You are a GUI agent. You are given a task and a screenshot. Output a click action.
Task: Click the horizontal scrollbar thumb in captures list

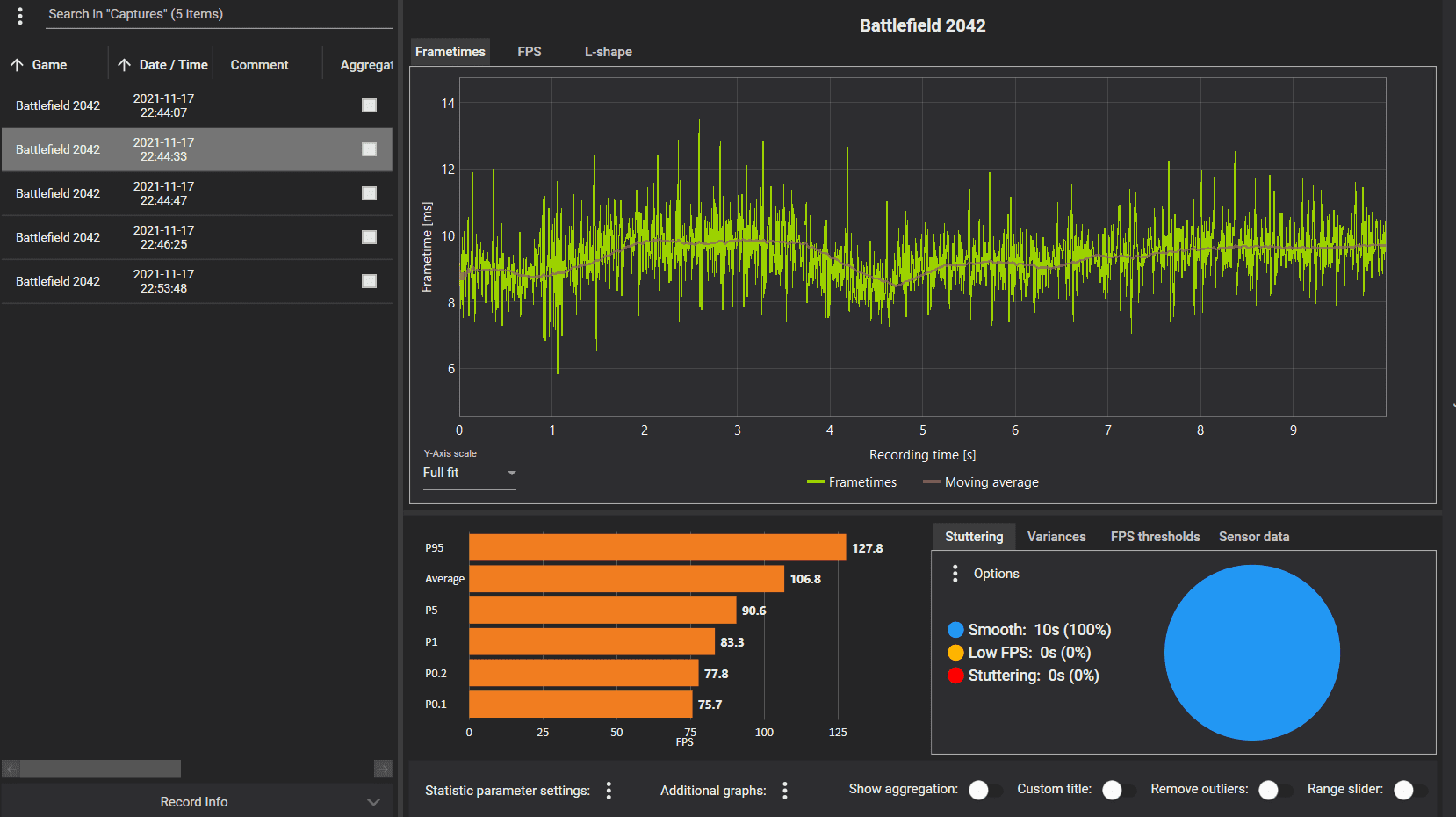point(100,769)
